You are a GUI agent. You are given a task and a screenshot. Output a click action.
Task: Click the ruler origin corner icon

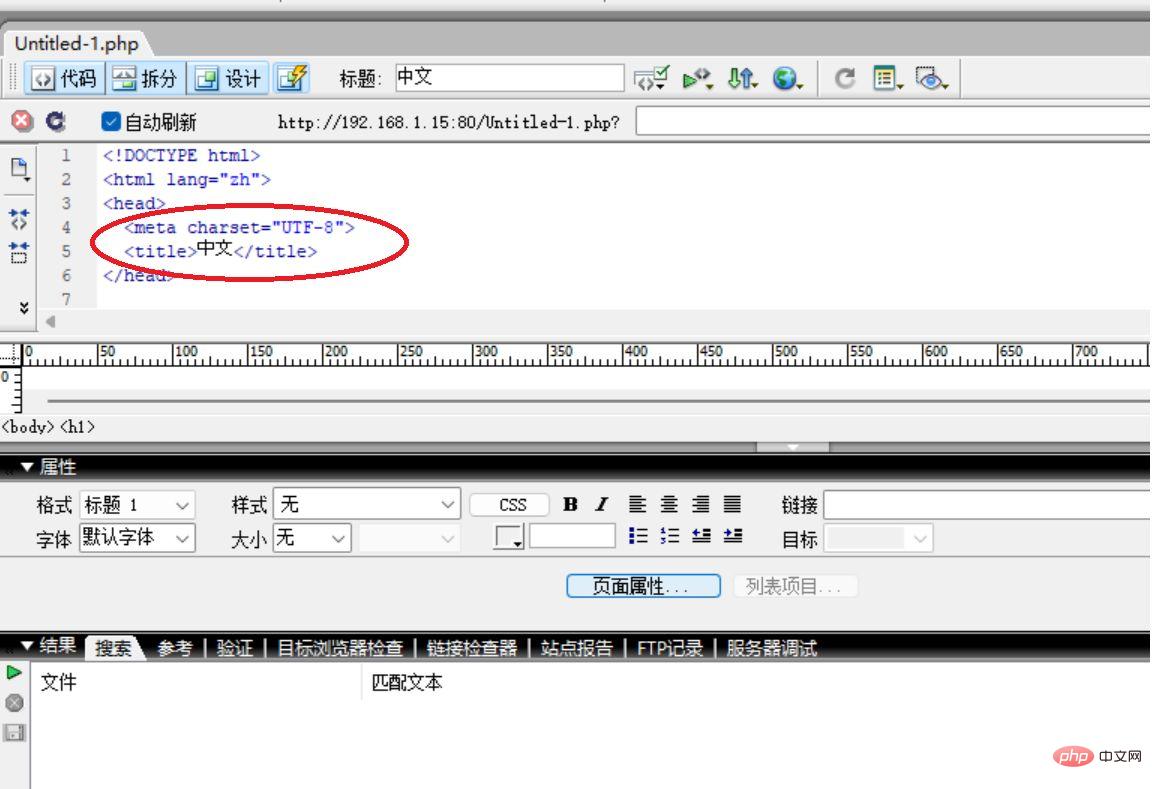click(10, 354)
